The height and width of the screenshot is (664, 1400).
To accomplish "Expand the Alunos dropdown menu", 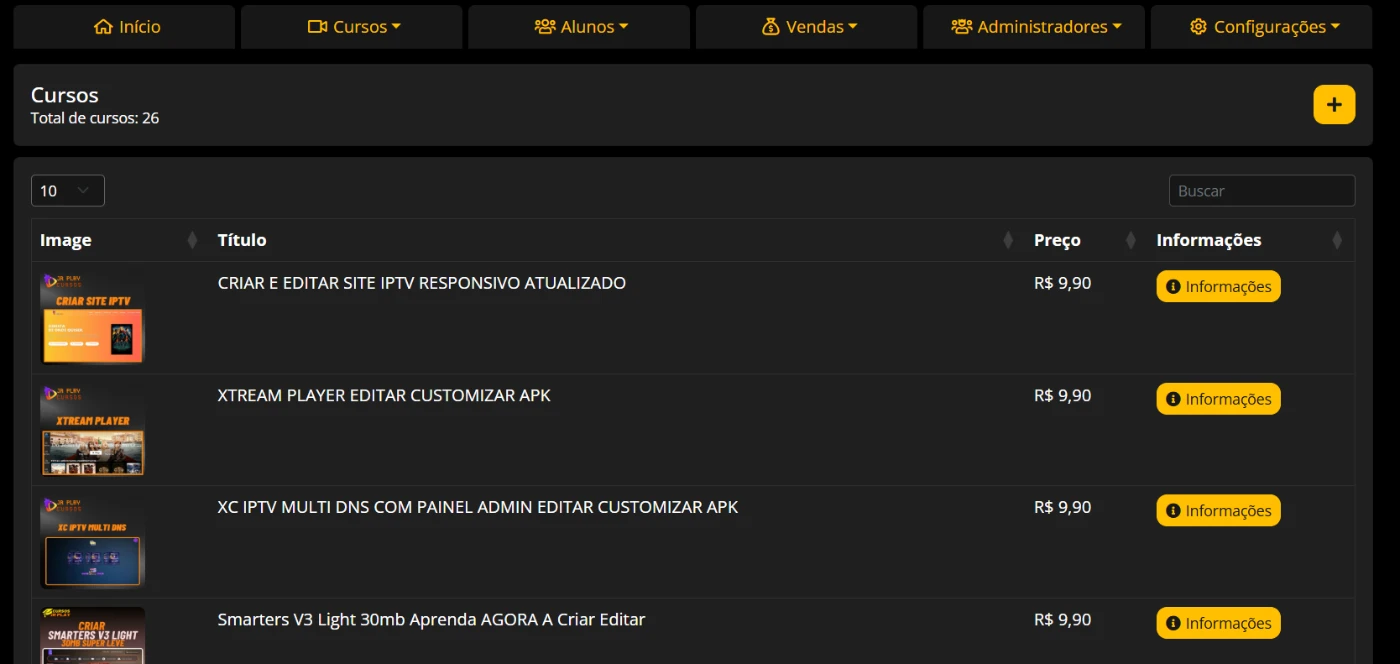I will (580, 27).
